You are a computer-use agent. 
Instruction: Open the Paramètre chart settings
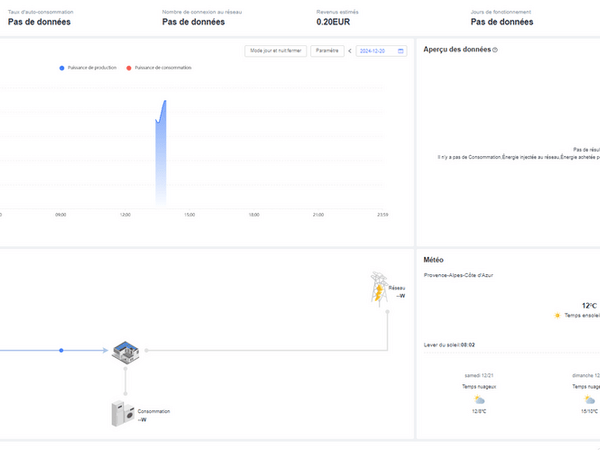[326, 51]
